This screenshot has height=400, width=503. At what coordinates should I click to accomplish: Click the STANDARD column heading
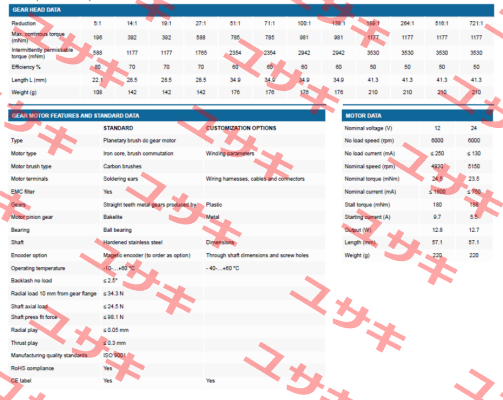pos(118,128)
